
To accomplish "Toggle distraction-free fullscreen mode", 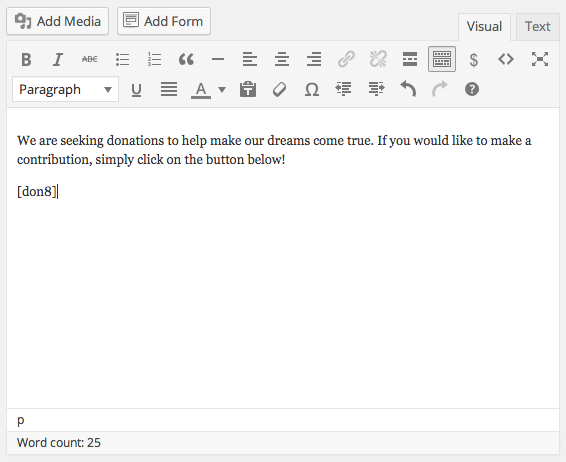I will (540, 59).
